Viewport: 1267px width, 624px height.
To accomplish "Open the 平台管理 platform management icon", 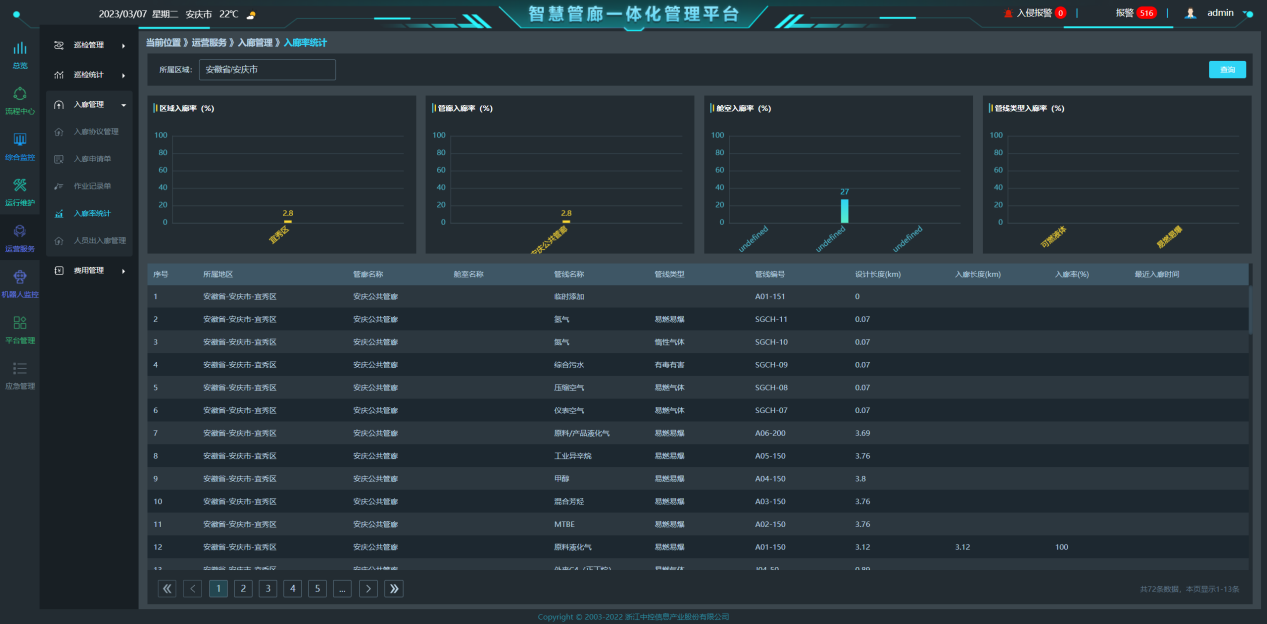I will point(19,322).
